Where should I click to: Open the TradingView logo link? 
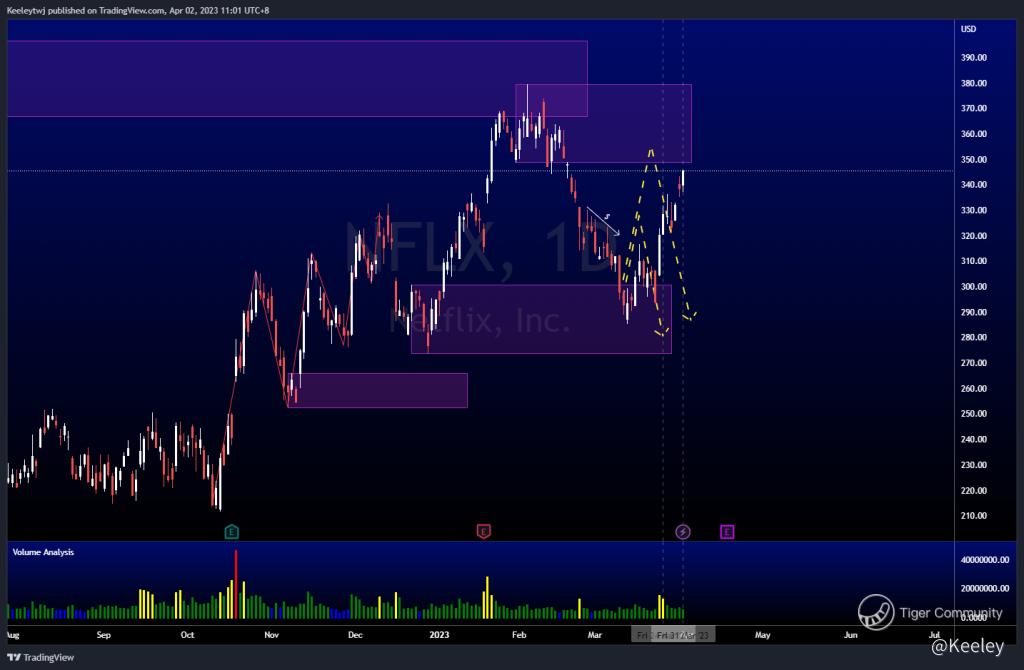click(x=40, y=658)
